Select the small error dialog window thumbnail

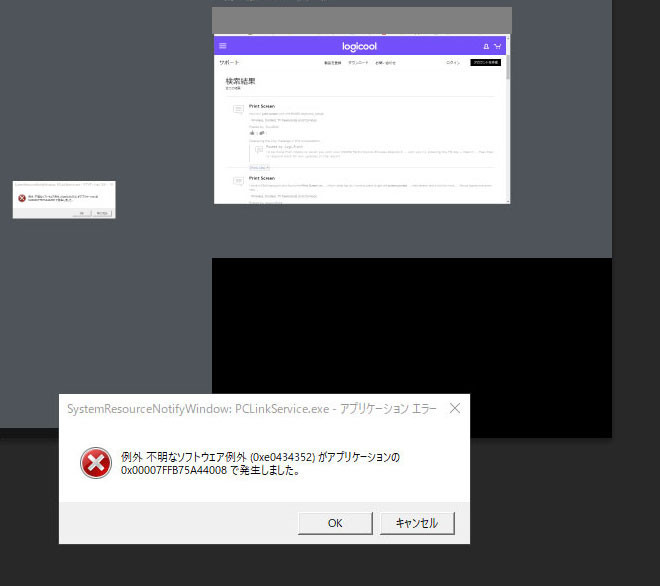[64, 200]
